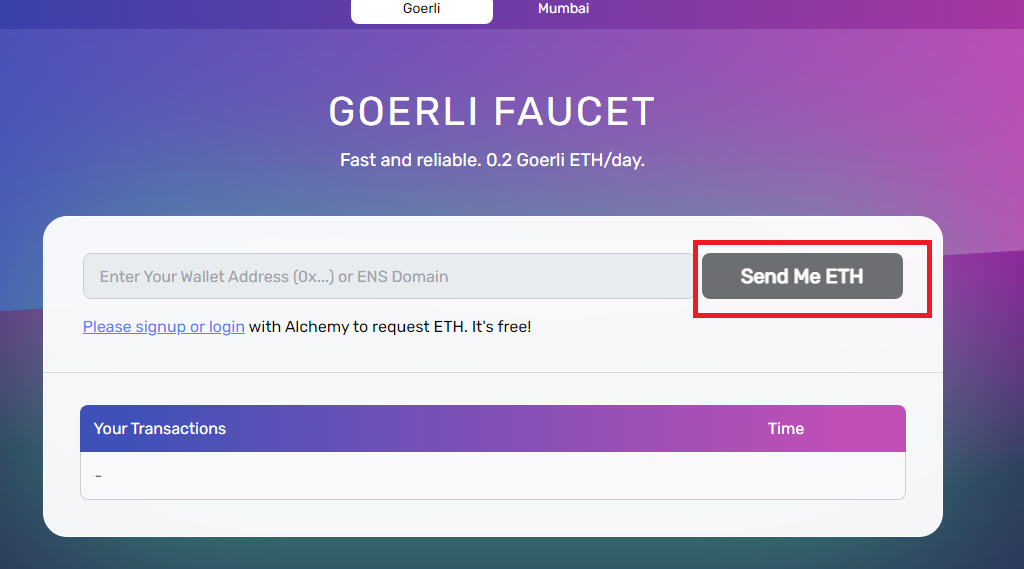The width and height of the screenshot is (1024, 569).
Task: Switch to the Mumbai network tab
Action: (x=564, y=9)
